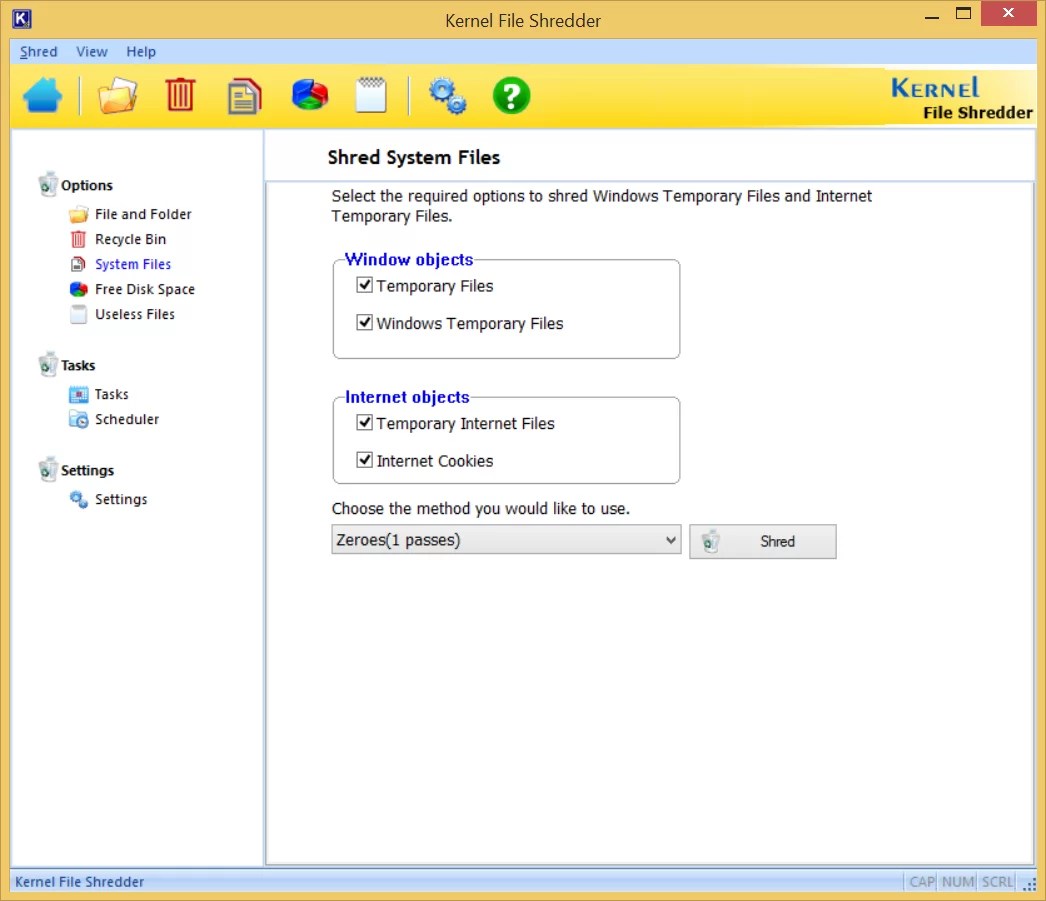Image resolution: width=1046 pixels, height=901 pixels.
Task: Click the Options group trash icon
Action: pyautogui.click(x=47, y=184)
